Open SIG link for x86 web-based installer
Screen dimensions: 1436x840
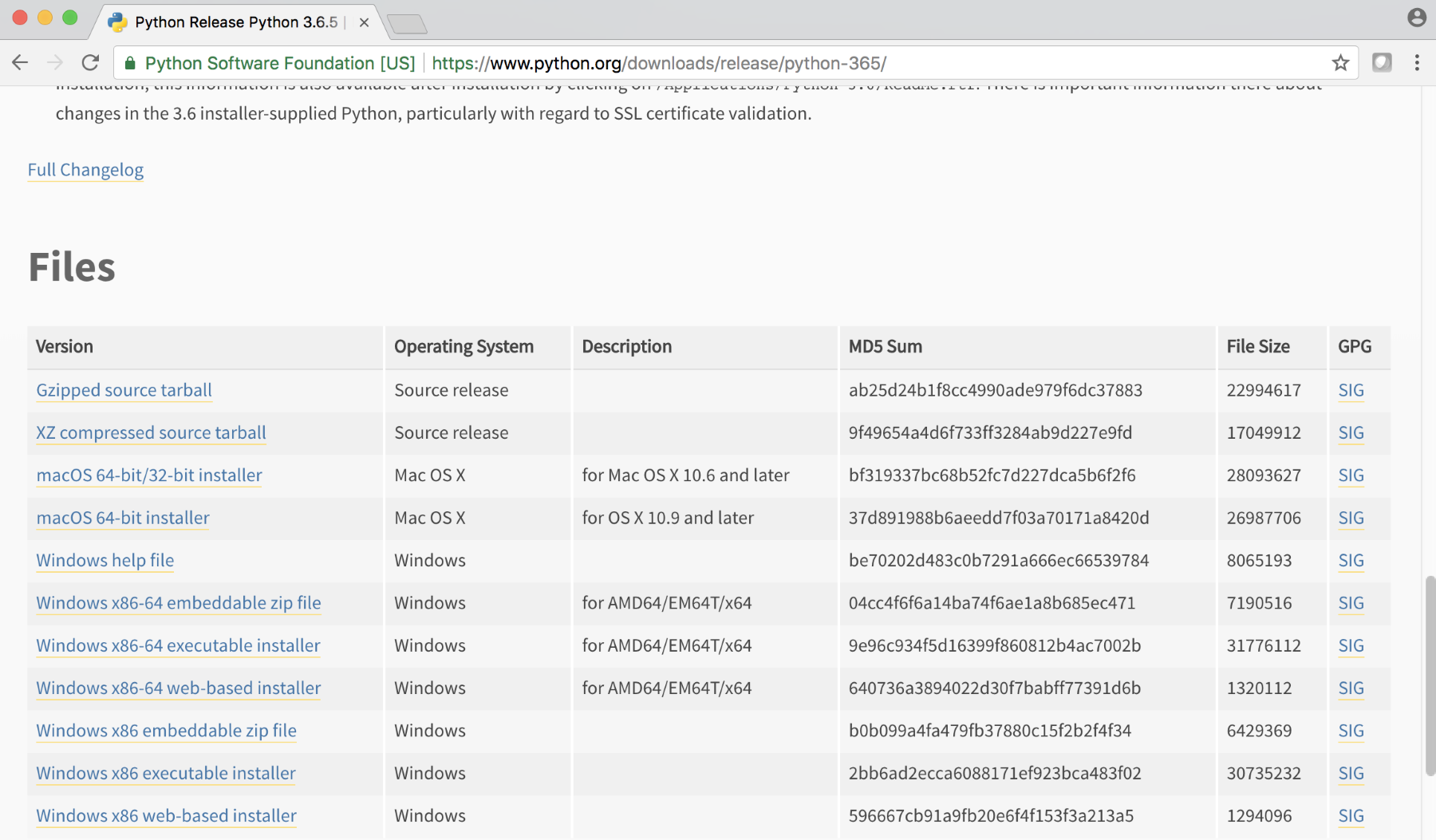[x=1351, y=815]
